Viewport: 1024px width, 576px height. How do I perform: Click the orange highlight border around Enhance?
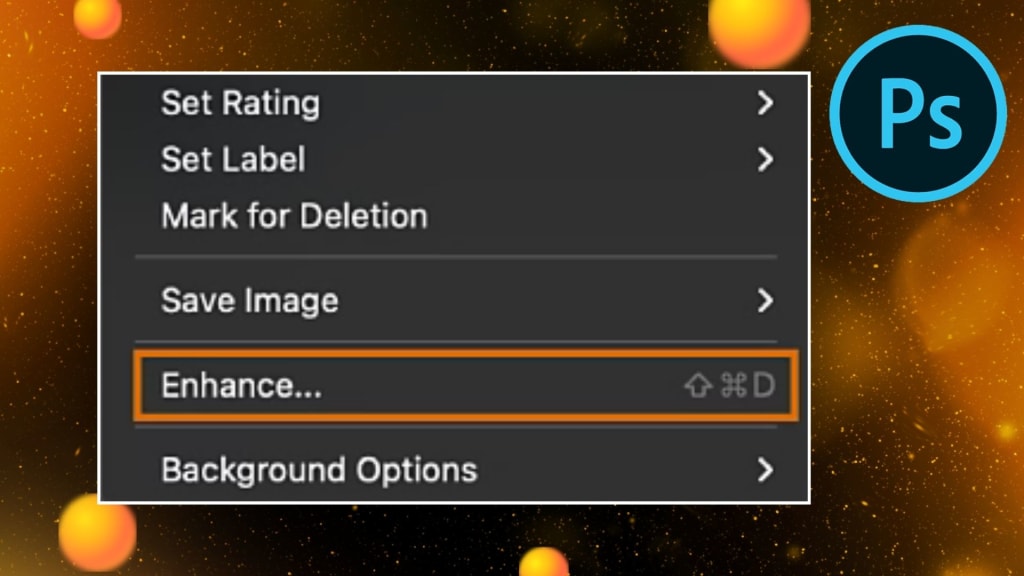pos(466,353)
